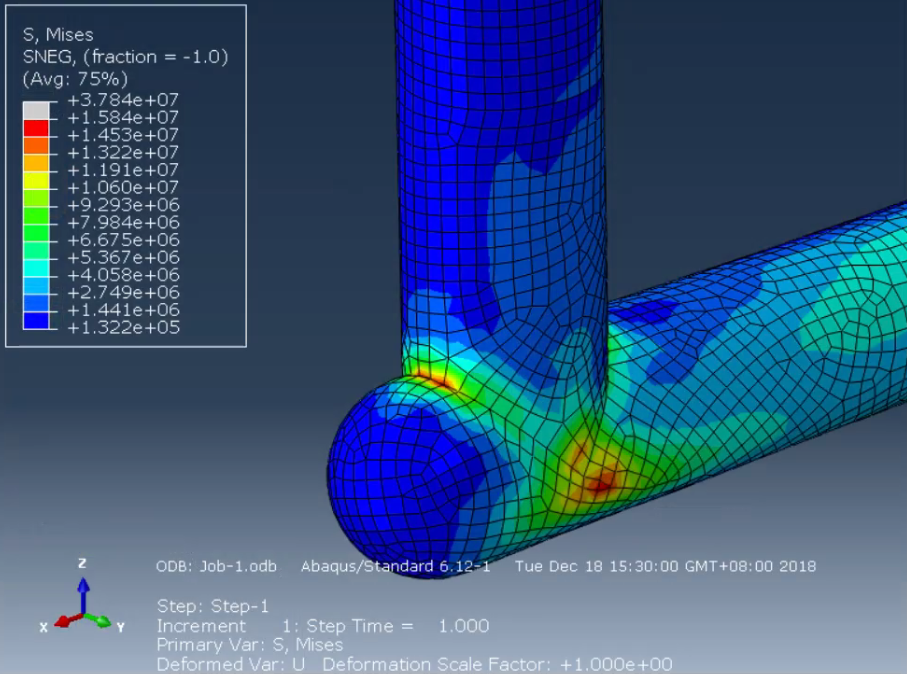Click the legend value +1.453e+07
This screenshot has height=674, width=907.
tap(123, 135)
